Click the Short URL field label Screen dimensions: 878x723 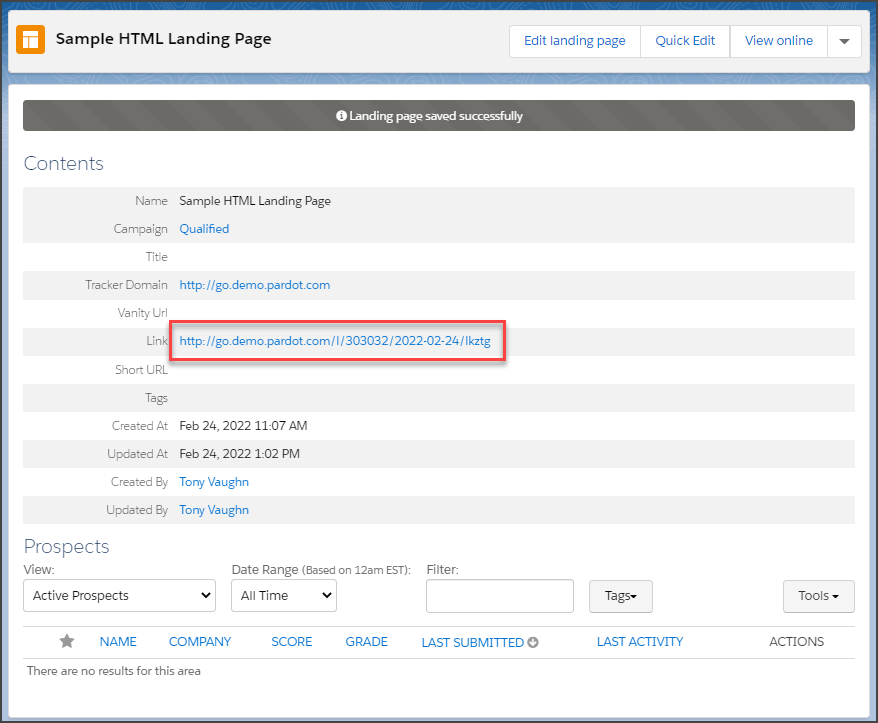tap(141, 370)
